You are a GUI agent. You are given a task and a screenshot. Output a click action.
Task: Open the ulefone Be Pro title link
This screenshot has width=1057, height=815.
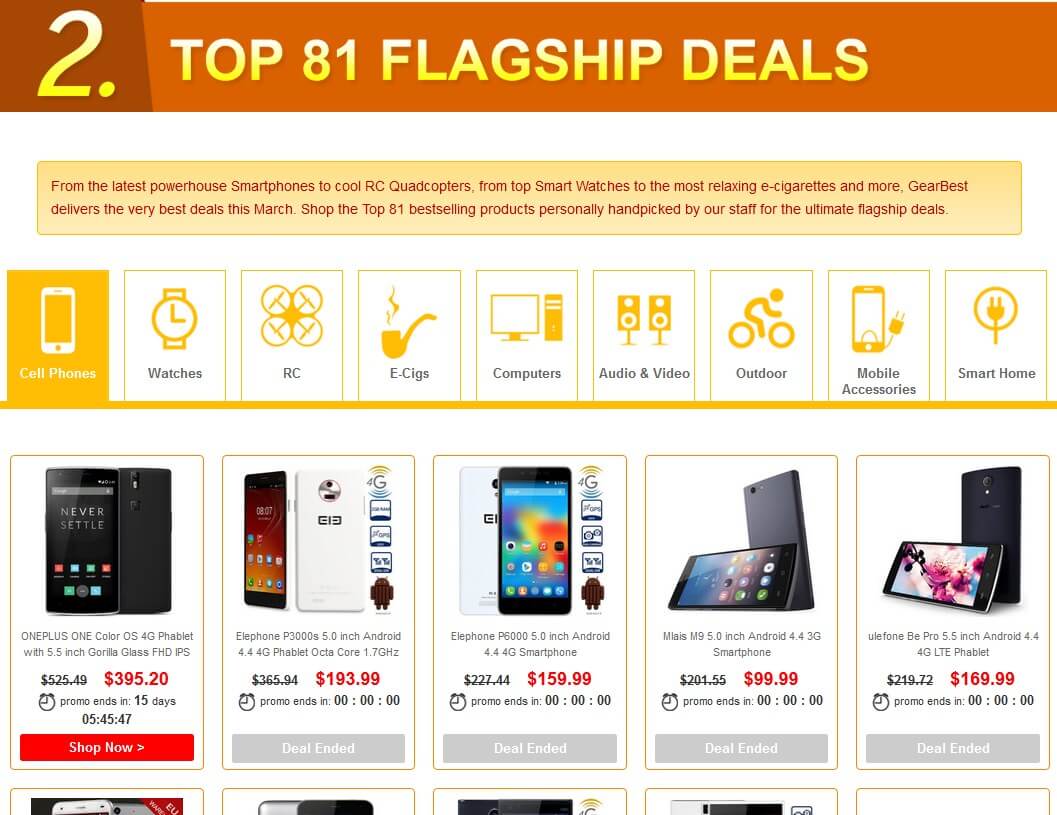pos(953,644)
